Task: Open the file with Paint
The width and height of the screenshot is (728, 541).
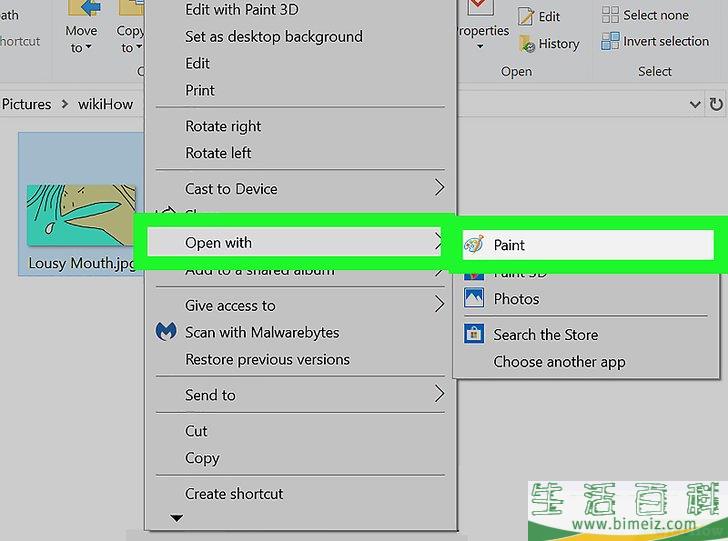Action: coord(588,245)
